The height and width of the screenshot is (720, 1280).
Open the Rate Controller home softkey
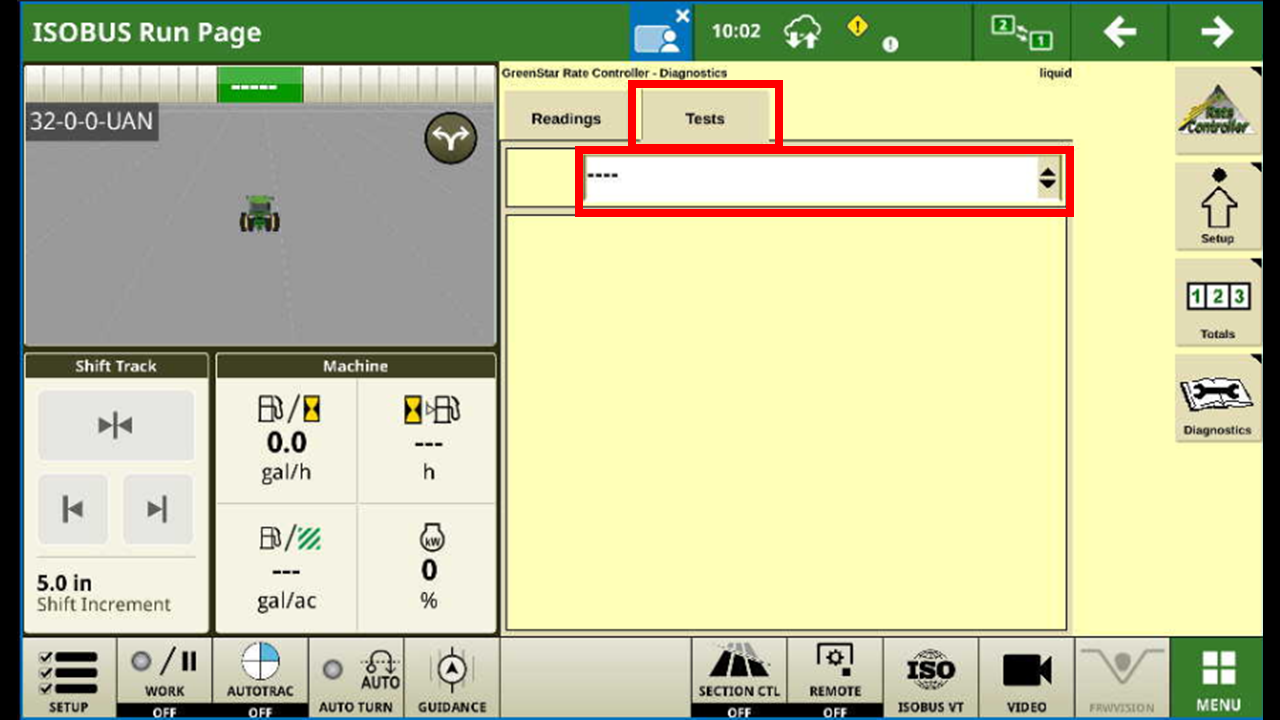click(x=1218, y=111)
